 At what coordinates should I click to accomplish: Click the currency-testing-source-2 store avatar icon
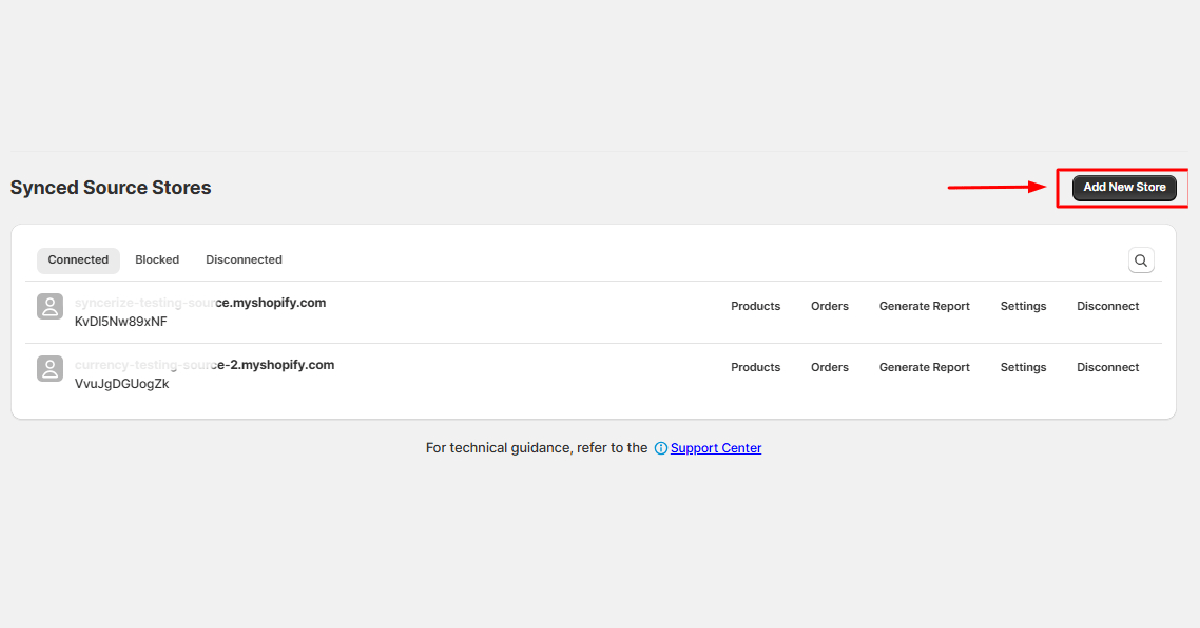point(50,368)
